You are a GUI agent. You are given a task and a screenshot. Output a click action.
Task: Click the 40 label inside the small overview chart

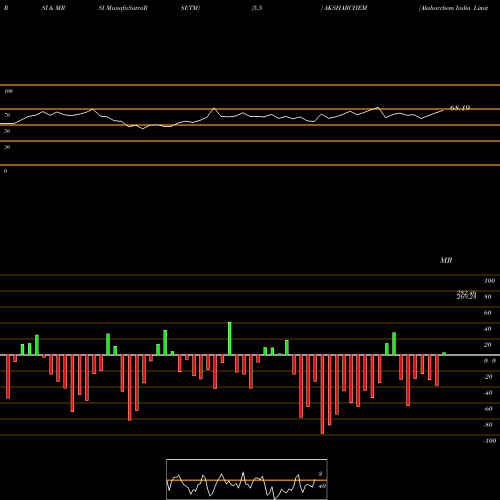[x=322, y=486]
